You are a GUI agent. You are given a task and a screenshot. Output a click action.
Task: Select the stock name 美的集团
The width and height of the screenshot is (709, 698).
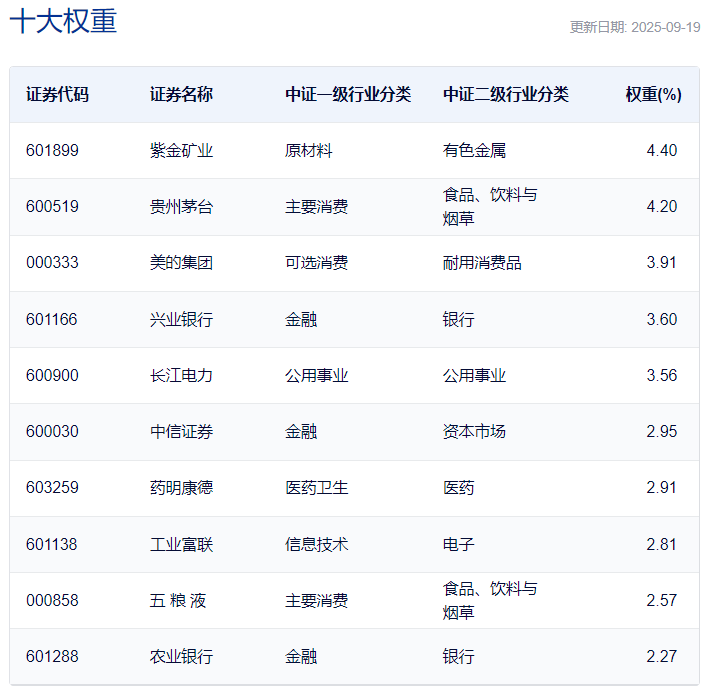[181, 263]
